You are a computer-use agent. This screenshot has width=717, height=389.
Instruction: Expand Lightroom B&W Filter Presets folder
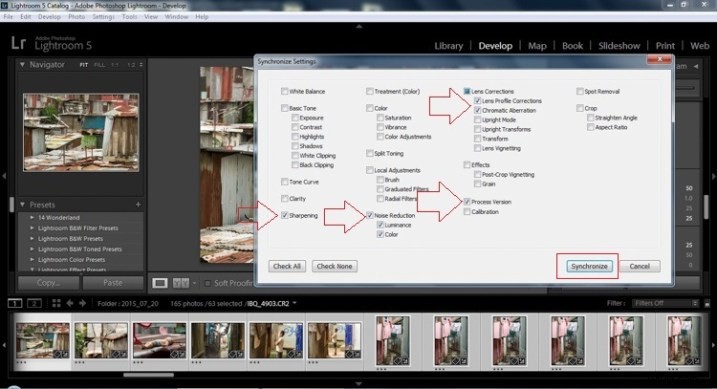click(32, 228)
